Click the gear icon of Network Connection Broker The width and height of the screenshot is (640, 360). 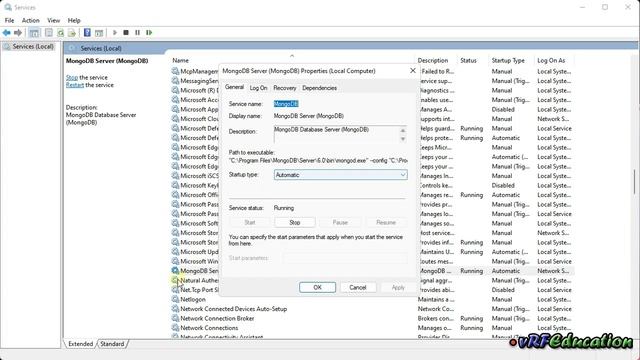click(175, 318)
